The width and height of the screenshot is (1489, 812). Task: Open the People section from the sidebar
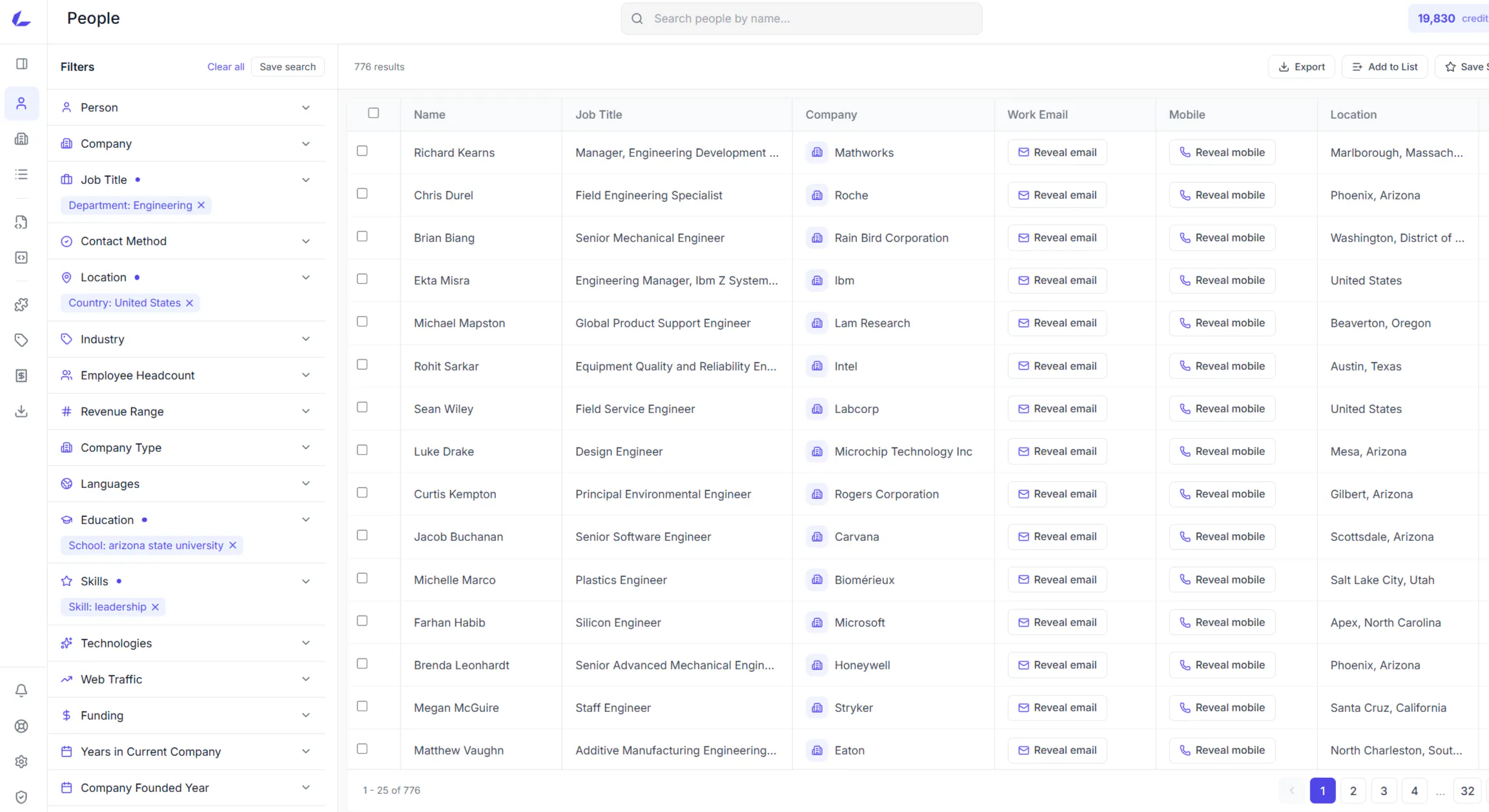pos(21,103)
